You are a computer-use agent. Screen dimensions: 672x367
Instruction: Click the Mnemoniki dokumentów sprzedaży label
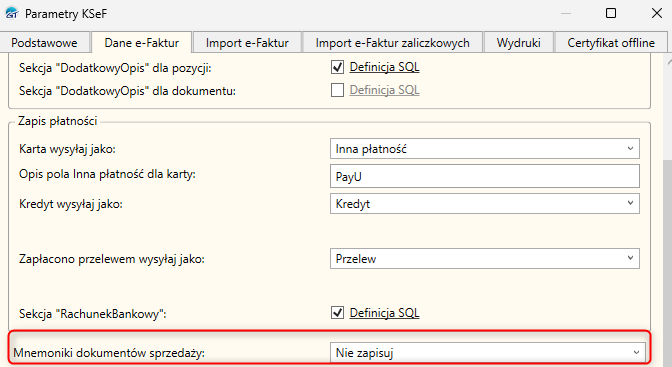tap(109, 353)
